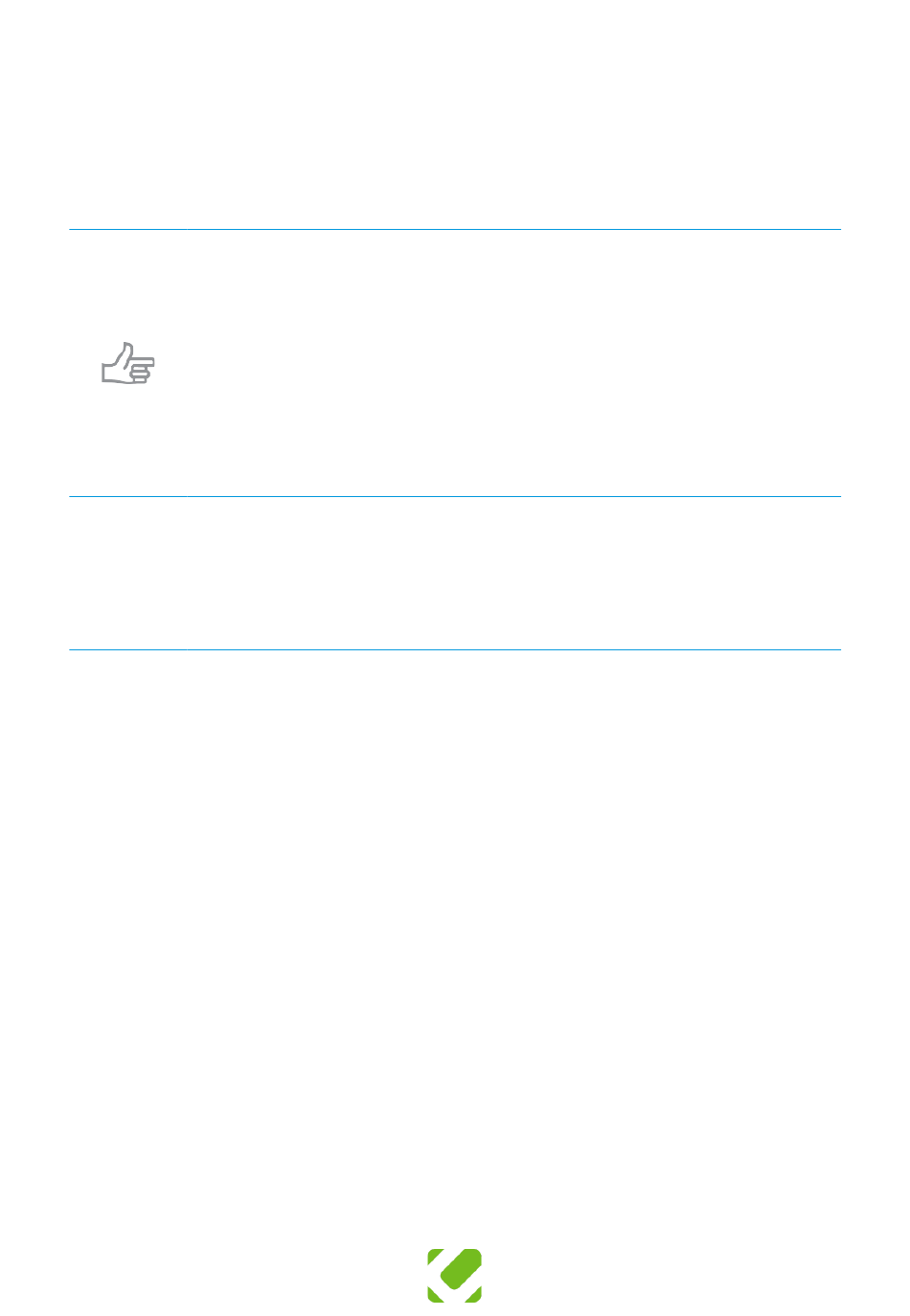This screenshot has height=1316, width=910.
Task: Click the empty page area below third line
Action: pos(455,939)
